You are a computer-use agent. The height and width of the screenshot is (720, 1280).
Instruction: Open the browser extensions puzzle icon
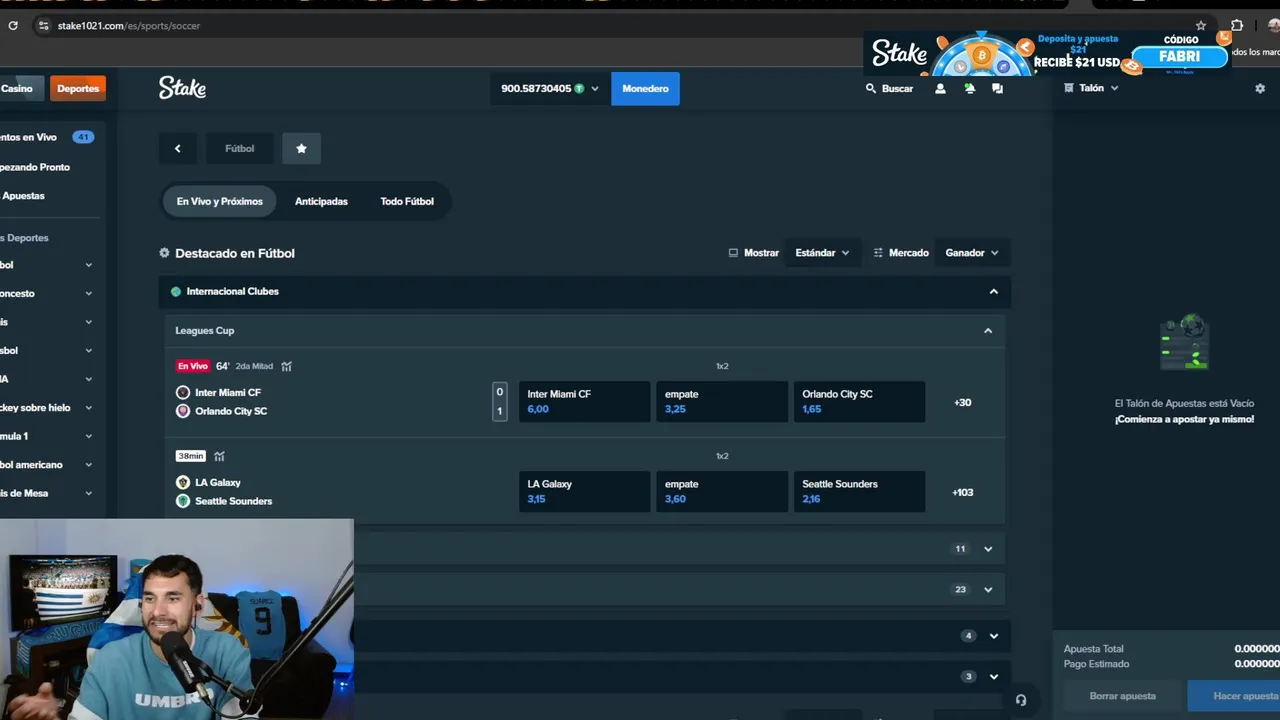click(1237, 26)
